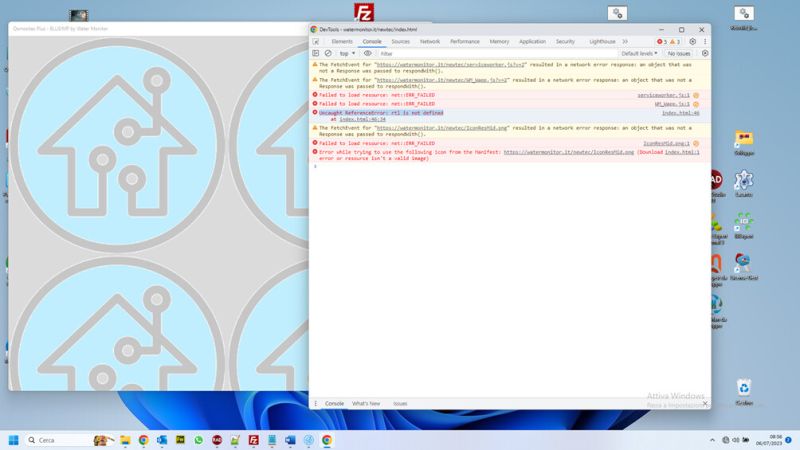Image resolution: width=800 pixels, height=450 pixels.
Task: Open the Memory tab
Action: [x=499, y=41]
